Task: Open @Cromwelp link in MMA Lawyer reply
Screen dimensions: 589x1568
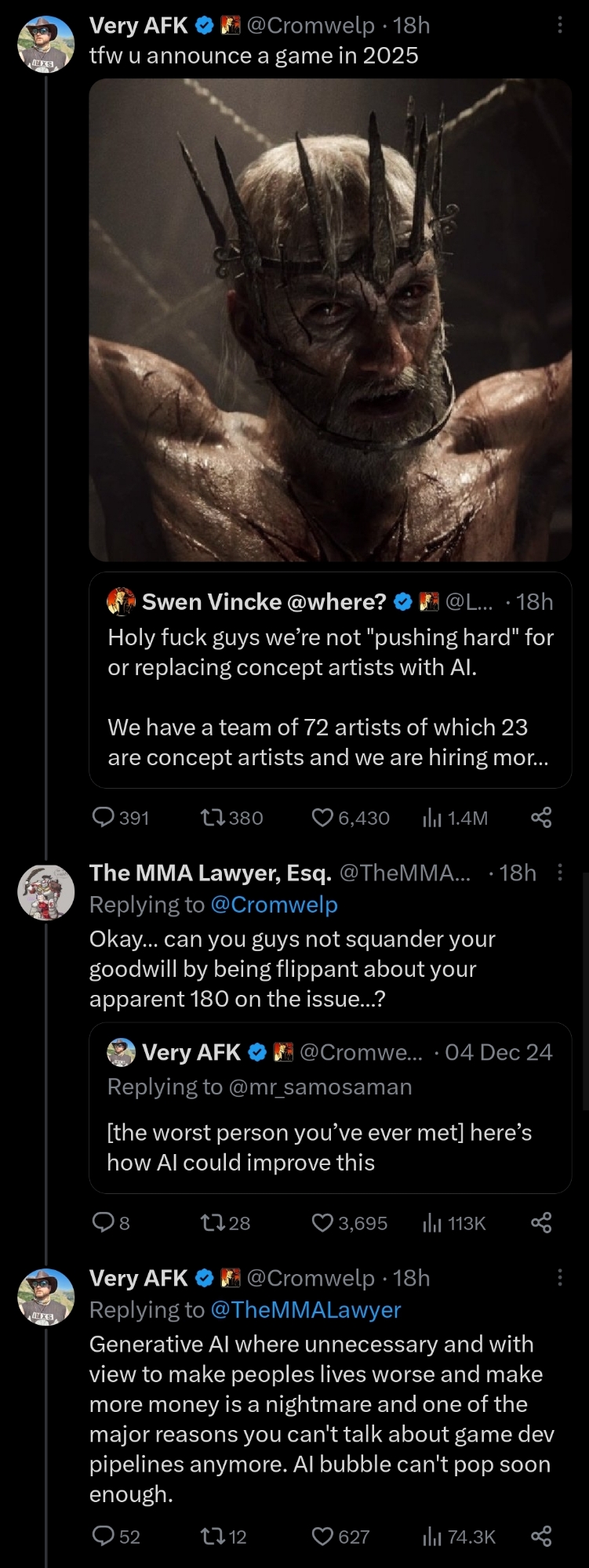Action: coord(274,904)
